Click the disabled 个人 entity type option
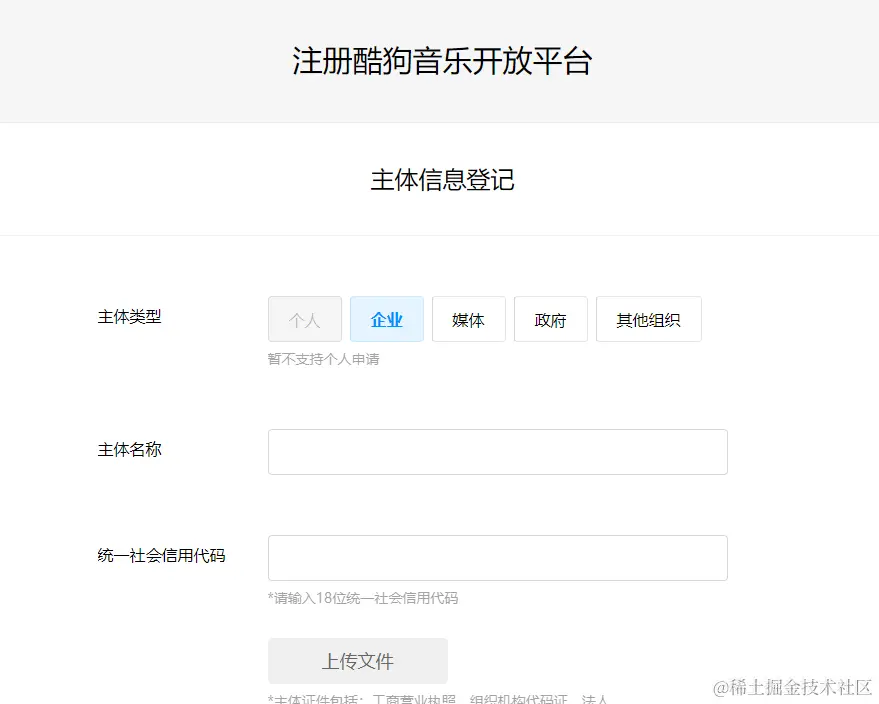Image resolution: width=879 pixels, height=704 pixels. tap(305, 319)
